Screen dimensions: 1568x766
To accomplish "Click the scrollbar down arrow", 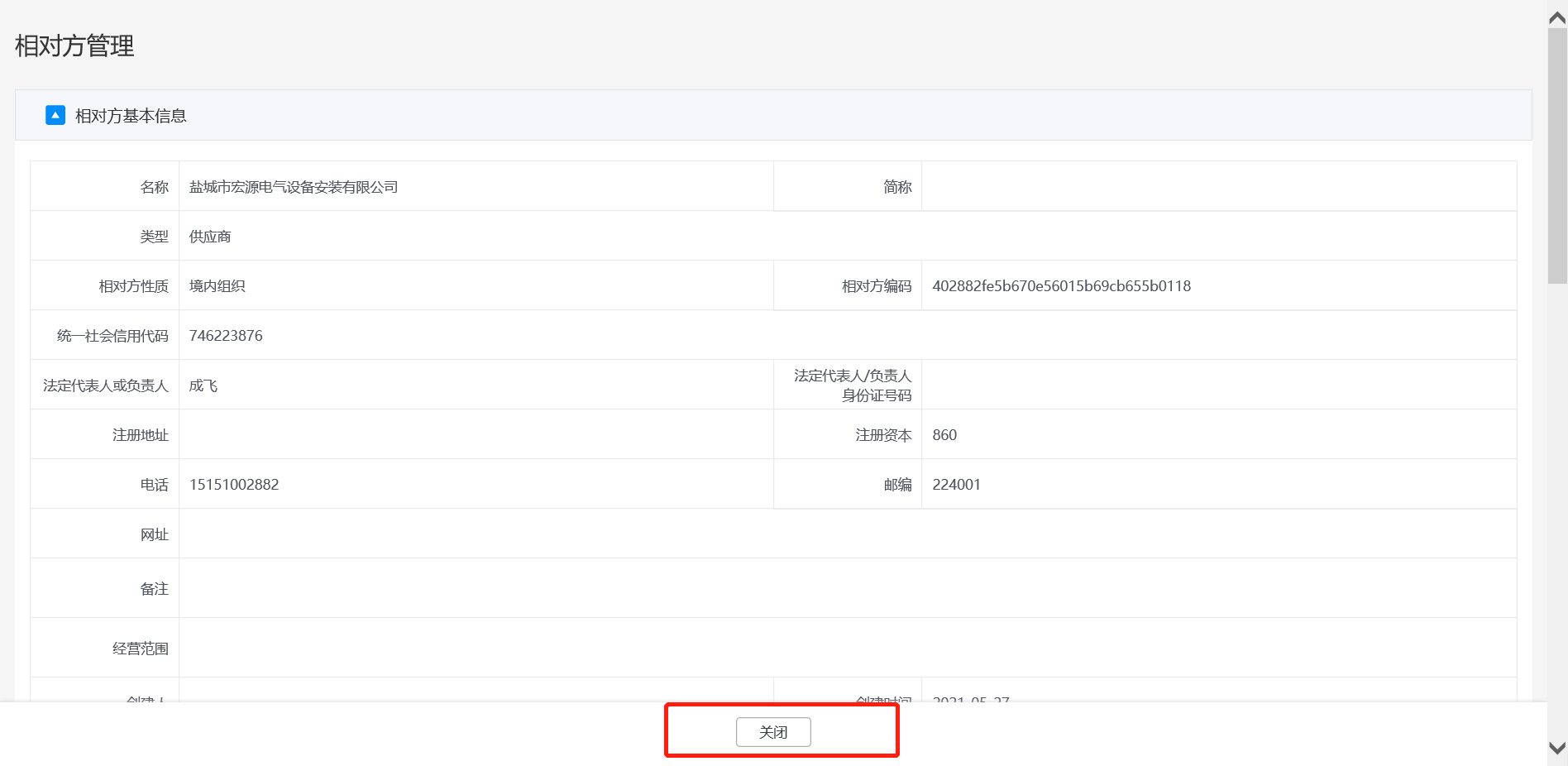I will tap(1557, 748).
